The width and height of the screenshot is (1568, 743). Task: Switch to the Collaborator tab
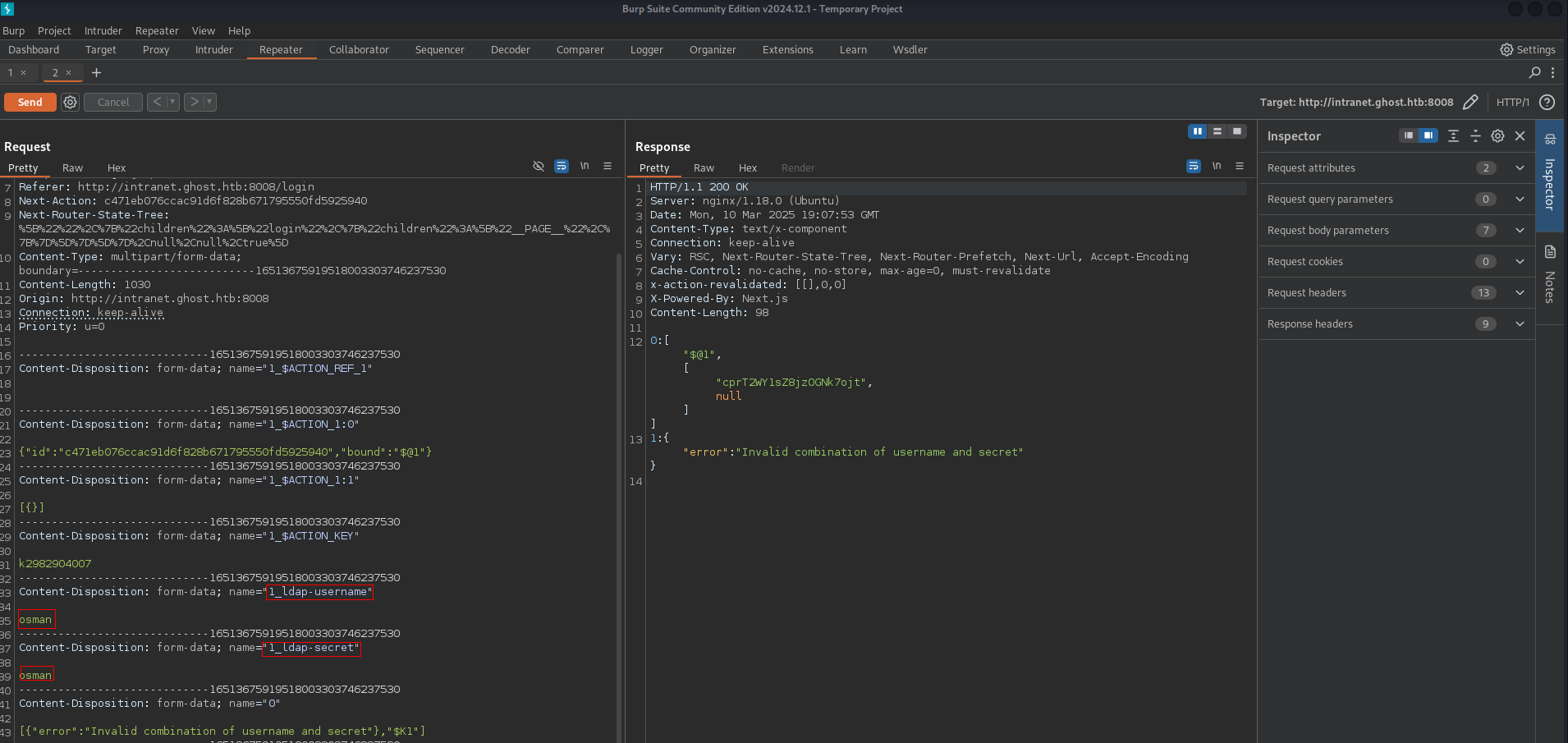pyautogui.click(x=359, y=50)
